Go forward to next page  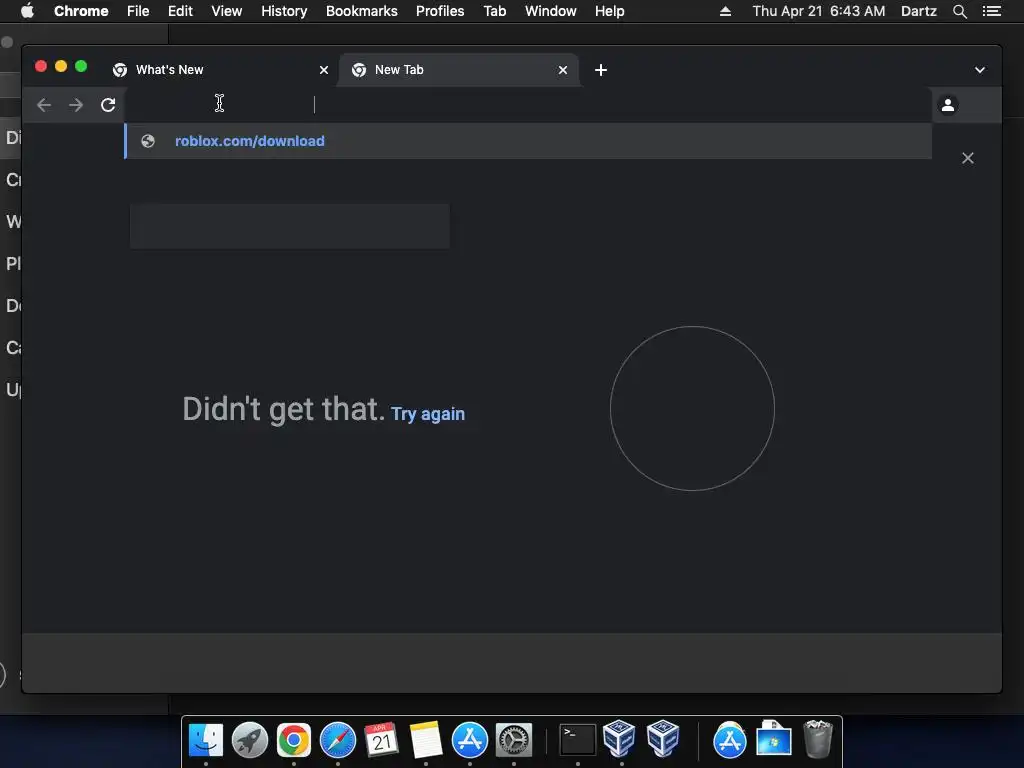76,104
